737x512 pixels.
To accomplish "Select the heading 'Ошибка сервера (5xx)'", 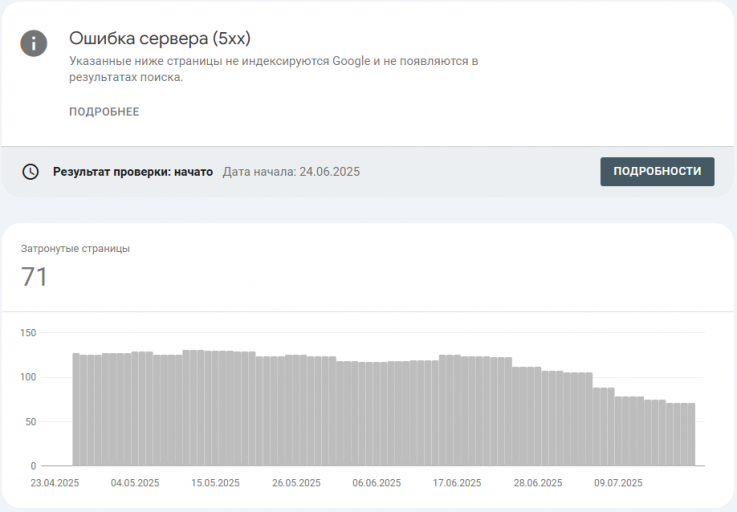I will 160,38.
